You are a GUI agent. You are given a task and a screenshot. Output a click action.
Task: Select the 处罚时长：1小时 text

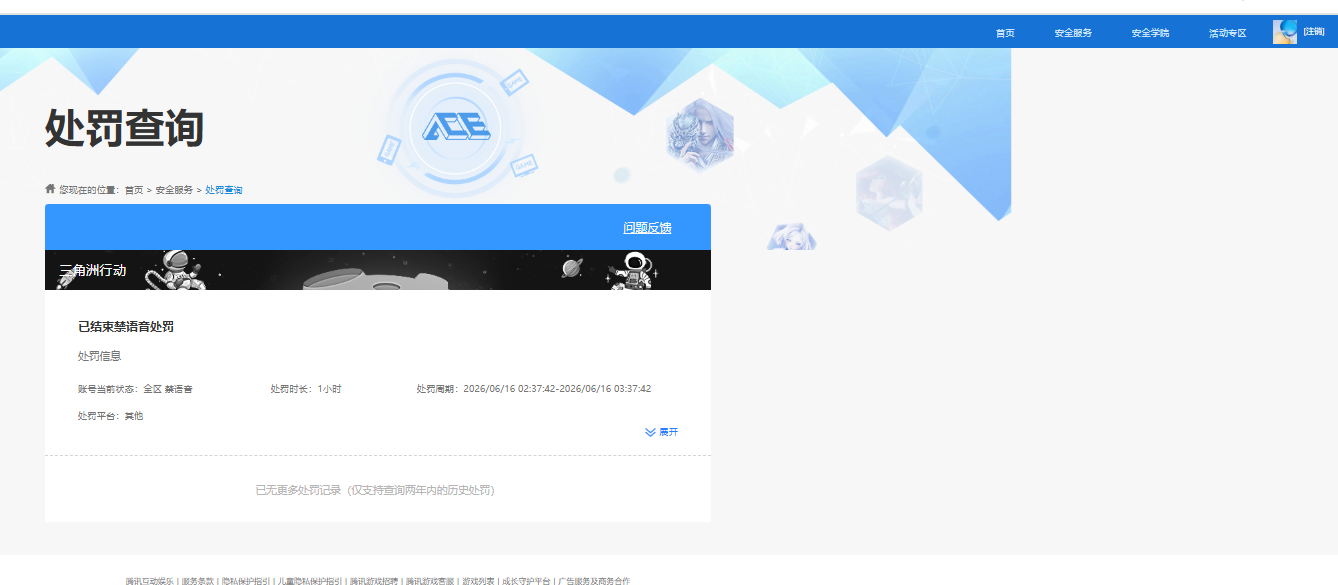click(306, 389)
